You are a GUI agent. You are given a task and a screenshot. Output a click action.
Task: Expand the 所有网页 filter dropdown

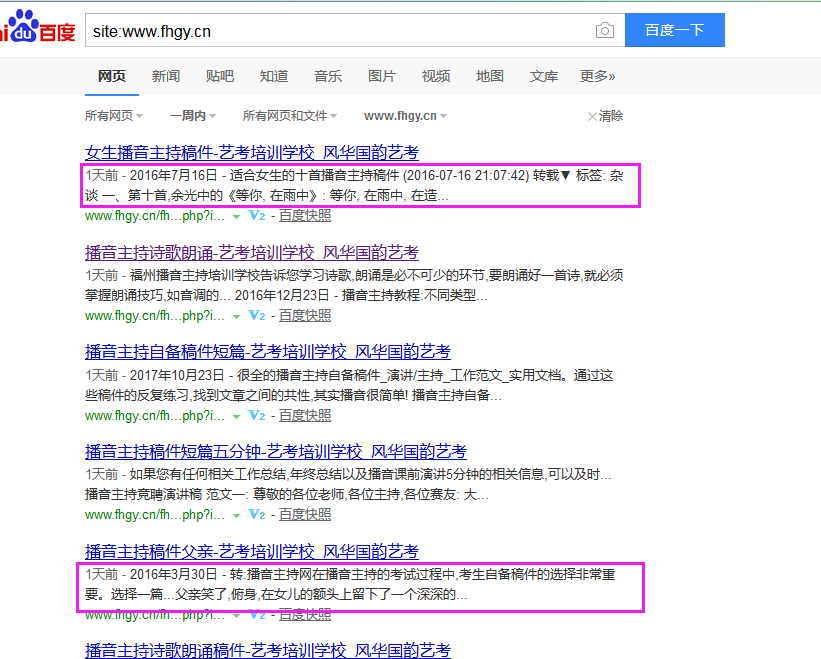tap(114, 116)
